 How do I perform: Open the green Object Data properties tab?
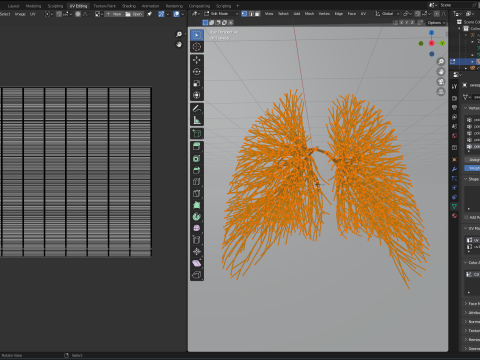click(x=454, y=206)
